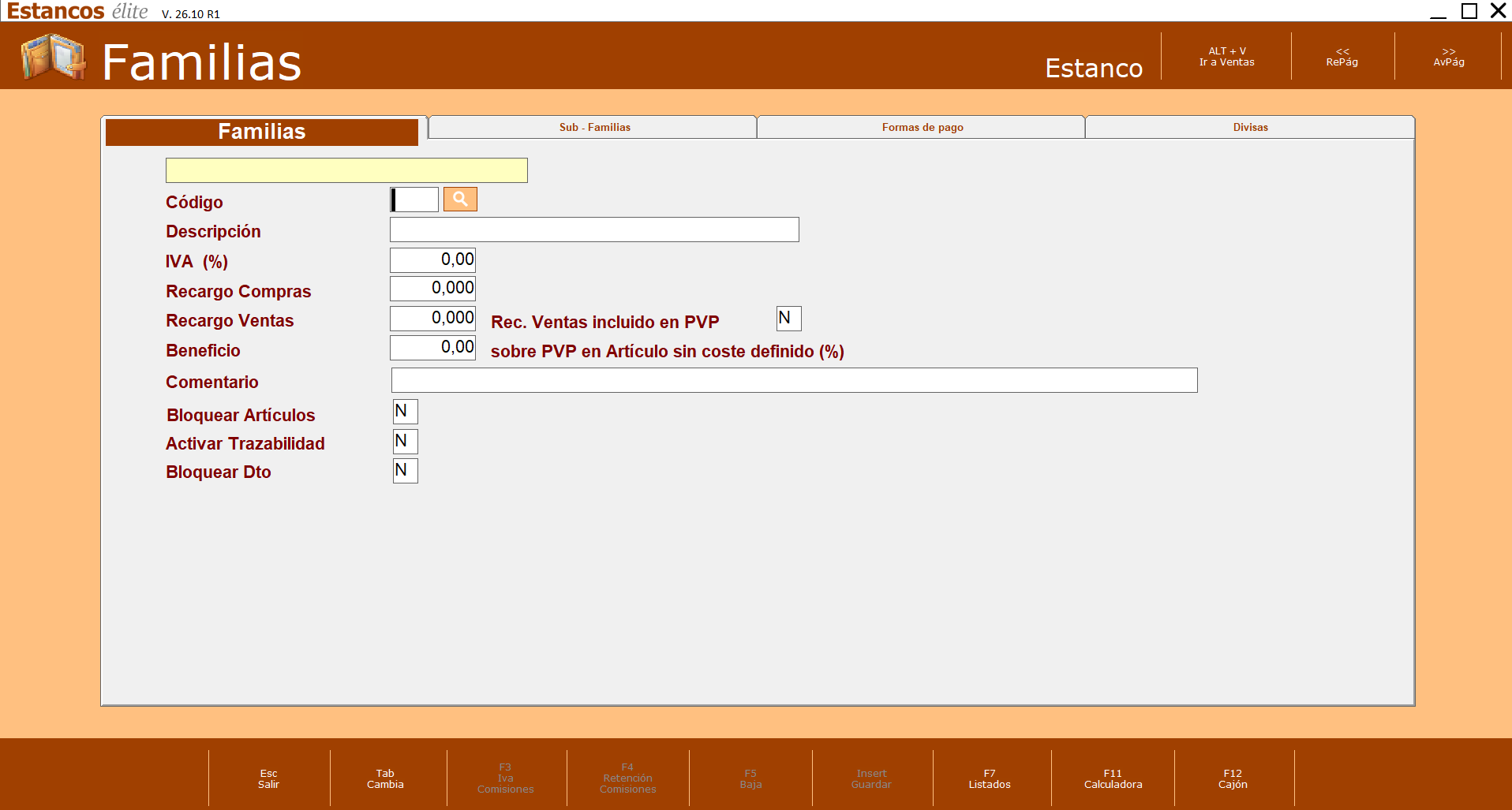
Task: Click the Insert Guardar button
Action: pyautogui.click(x=871, y=778)
